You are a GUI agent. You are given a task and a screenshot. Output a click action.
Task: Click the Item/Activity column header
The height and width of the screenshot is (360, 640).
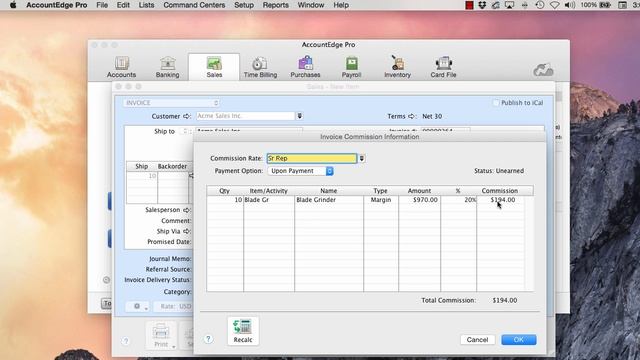269,191
